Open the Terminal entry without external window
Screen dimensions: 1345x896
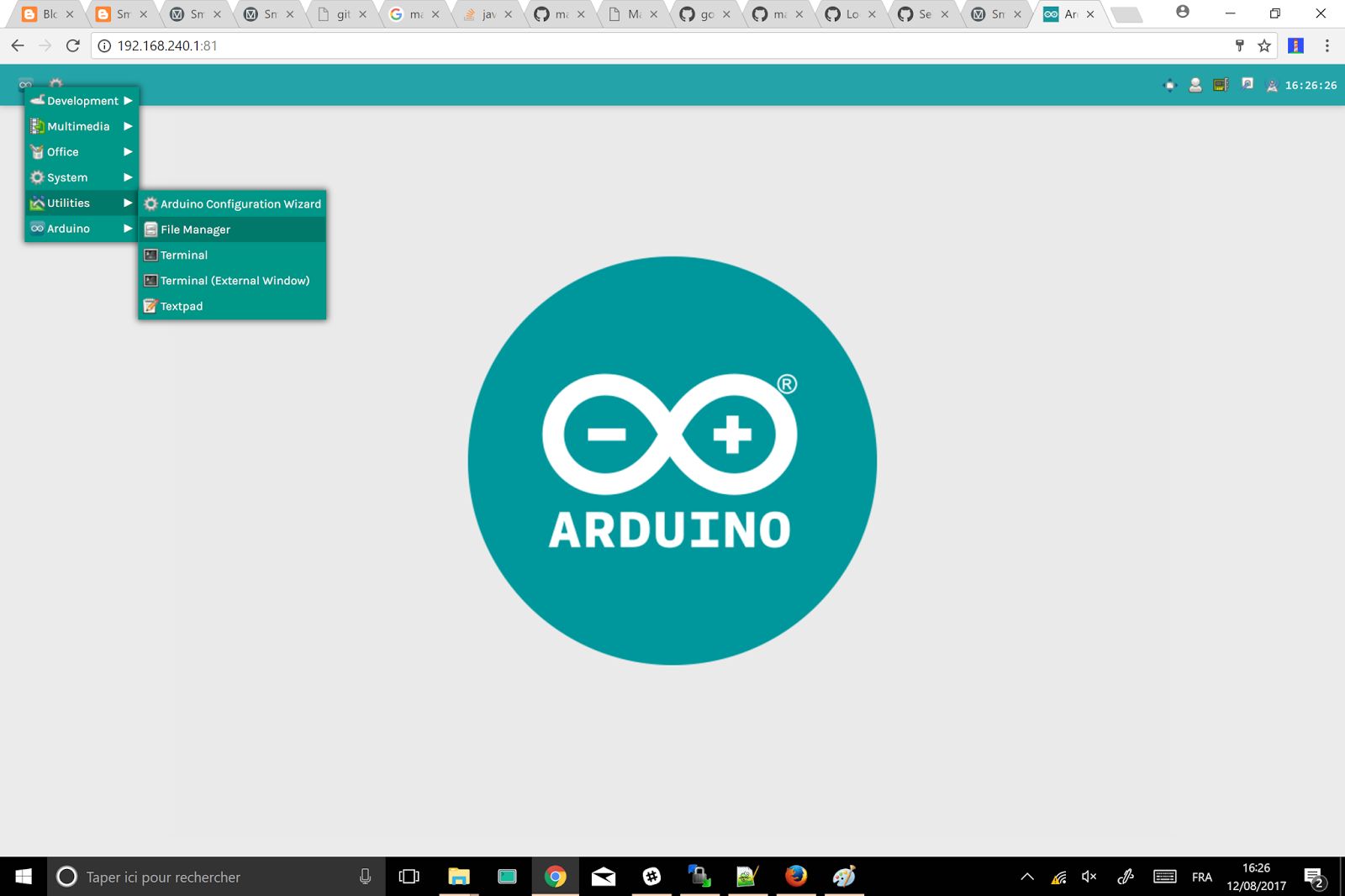(232, 256)
